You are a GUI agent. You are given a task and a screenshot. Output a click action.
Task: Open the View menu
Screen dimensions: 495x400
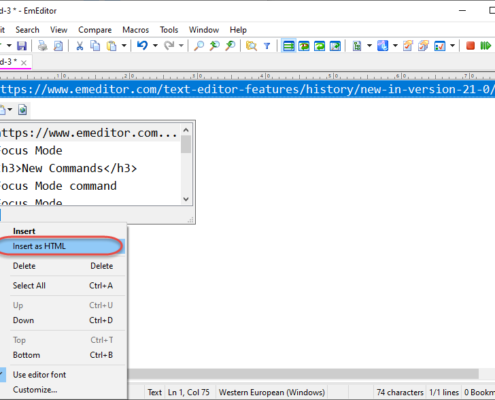pyautogui.click(x=59, y=30)
